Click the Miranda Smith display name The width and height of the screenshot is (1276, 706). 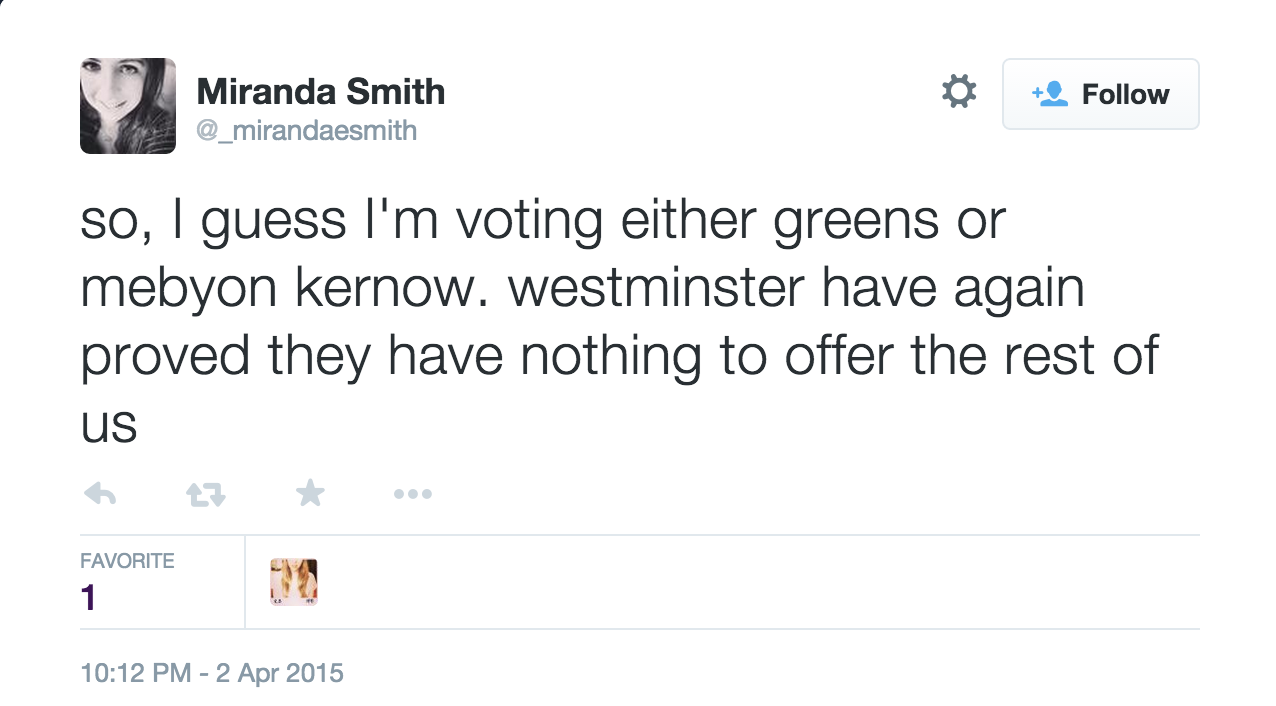pyautogui.click(x=320, y=92)
